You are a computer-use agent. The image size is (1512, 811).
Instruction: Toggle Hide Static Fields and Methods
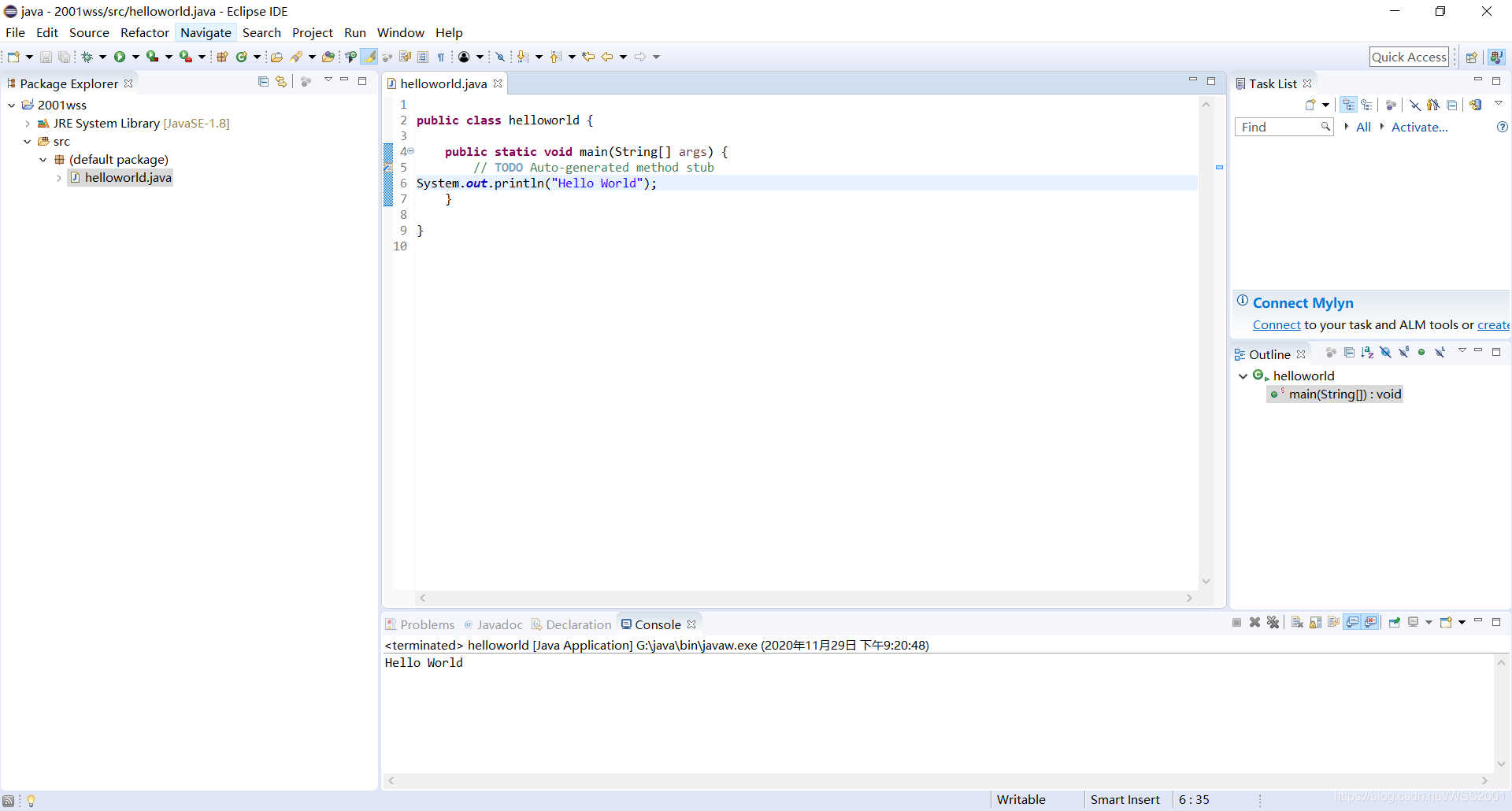(1403, 352)
